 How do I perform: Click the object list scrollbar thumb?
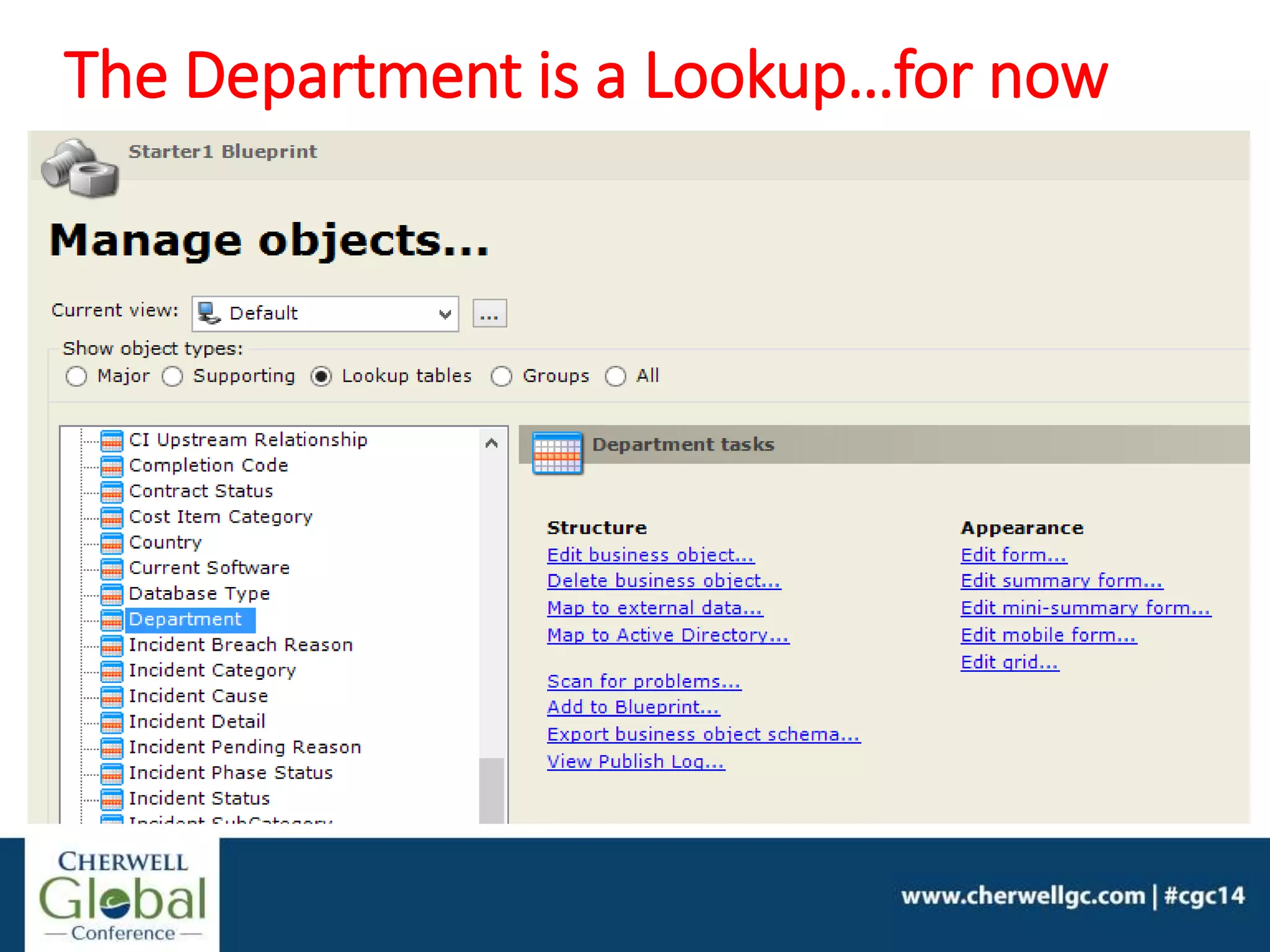492,790
